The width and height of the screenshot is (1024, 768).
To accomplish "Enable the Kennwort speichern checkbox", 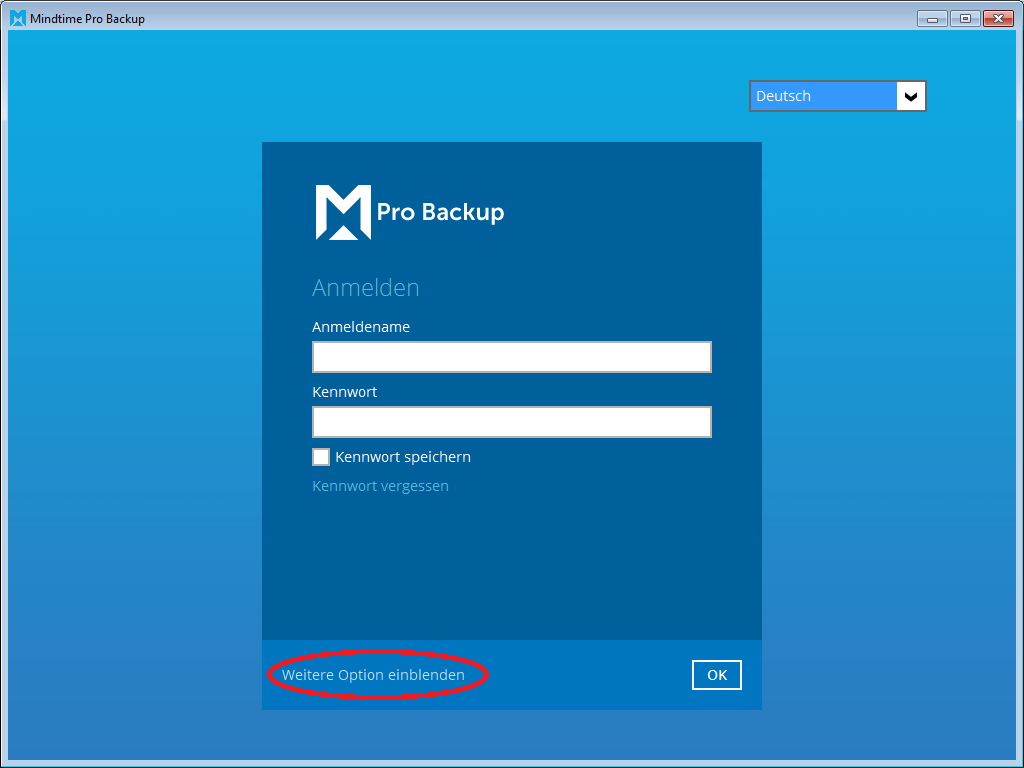I will coord(321,456).
